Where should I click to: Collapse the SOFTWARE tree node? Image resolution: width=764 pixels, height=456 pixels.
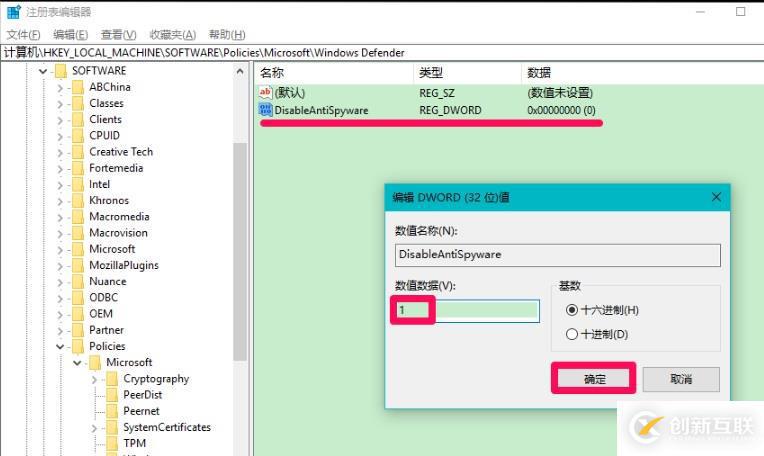(x=43, y=71)
